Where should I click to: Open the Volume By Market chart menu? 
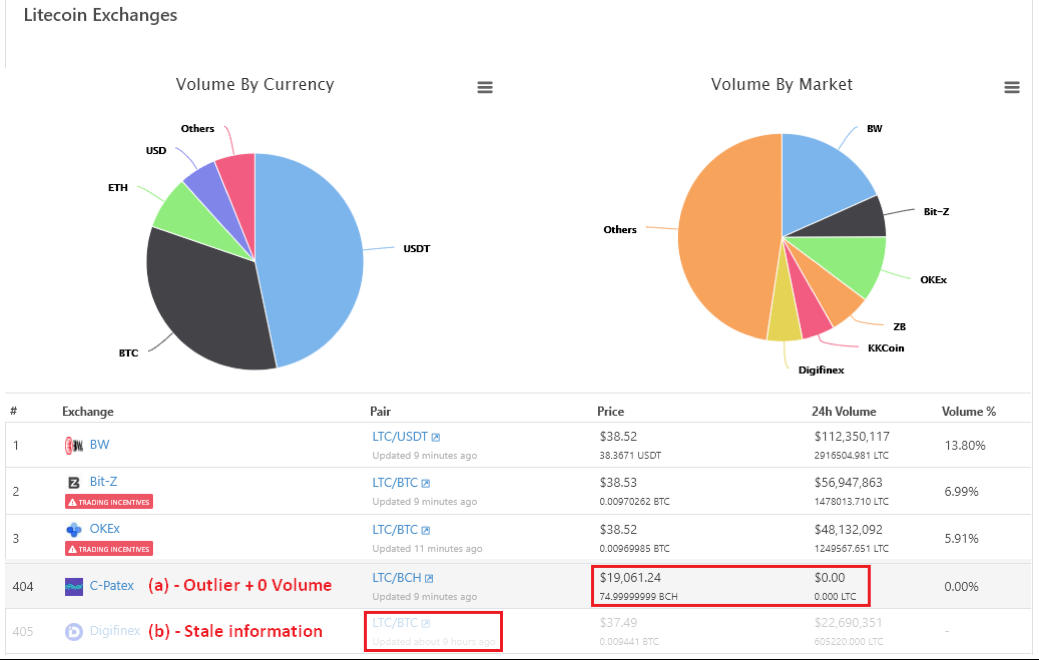tap(1012, 87)
